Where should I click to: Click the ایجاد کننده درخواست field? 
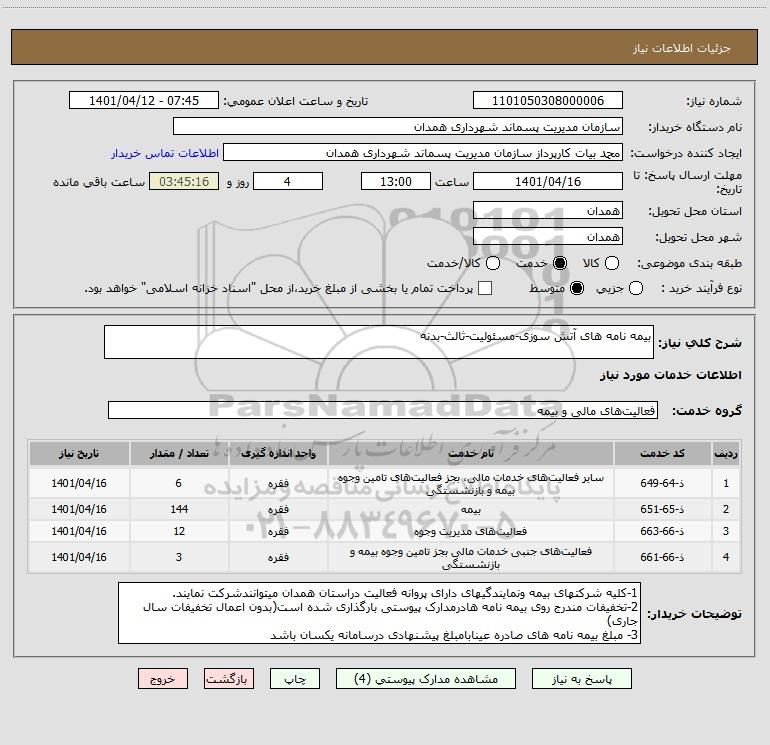pyautogui.click(x=423, y=152)
